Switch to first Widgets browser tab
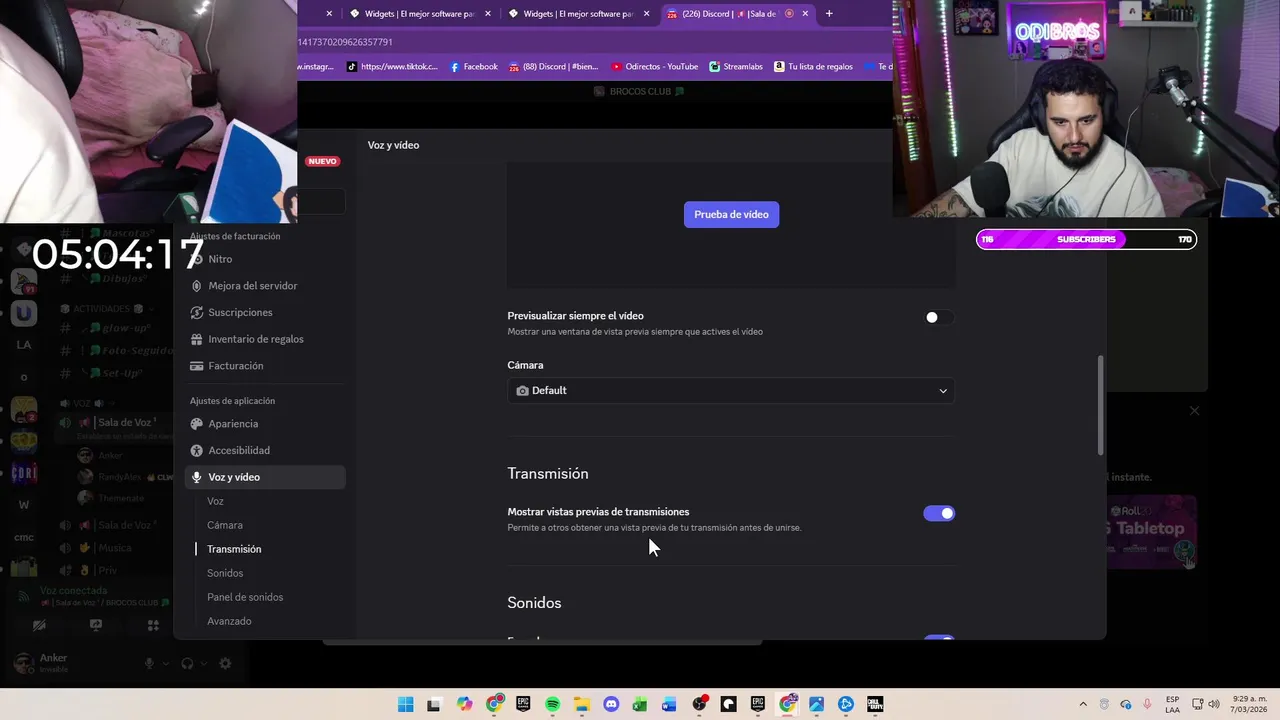 420,14
